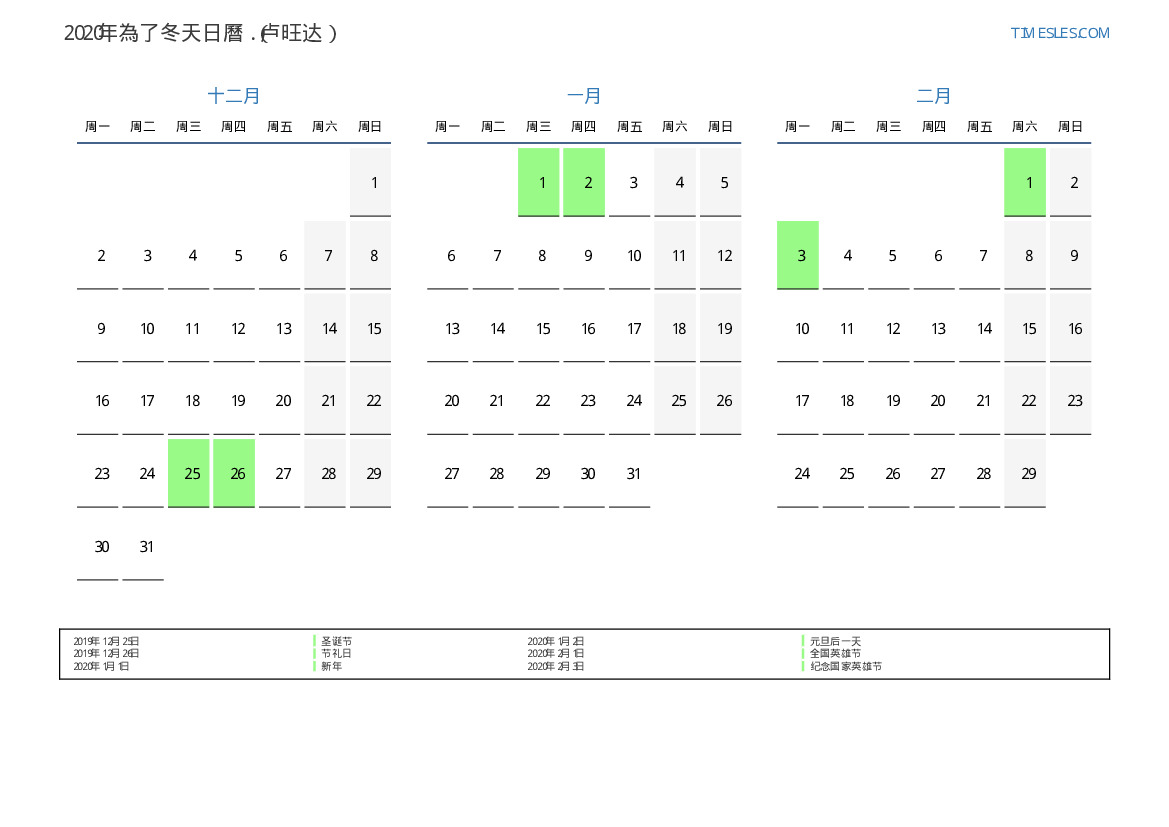Click the 圣诞节 holiday name in legend
The height and width of the screenshot is (827, 1169).
(336, 641)
